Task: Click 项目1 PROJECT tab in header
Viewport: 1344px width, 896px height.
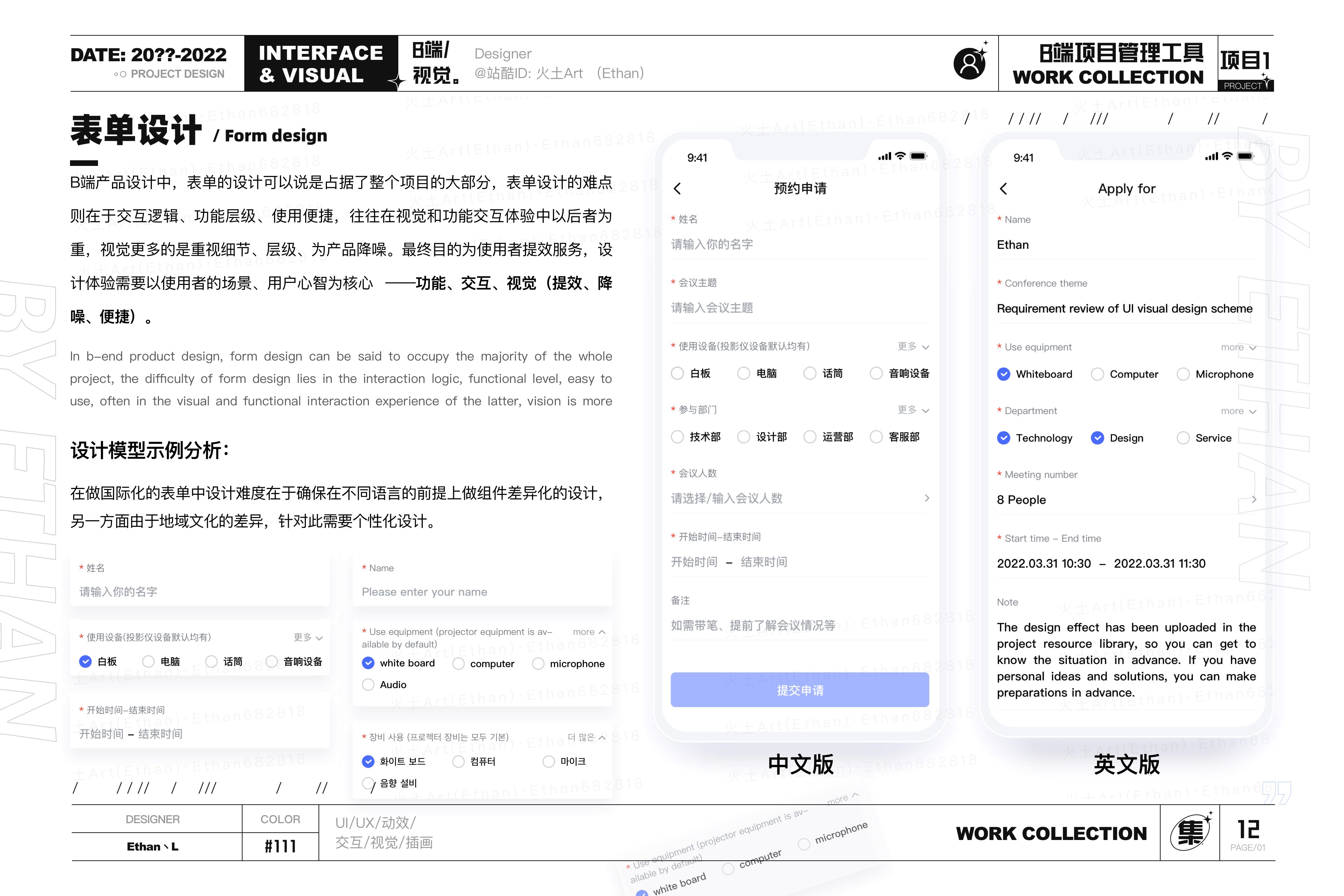Action: [1246, 63]
